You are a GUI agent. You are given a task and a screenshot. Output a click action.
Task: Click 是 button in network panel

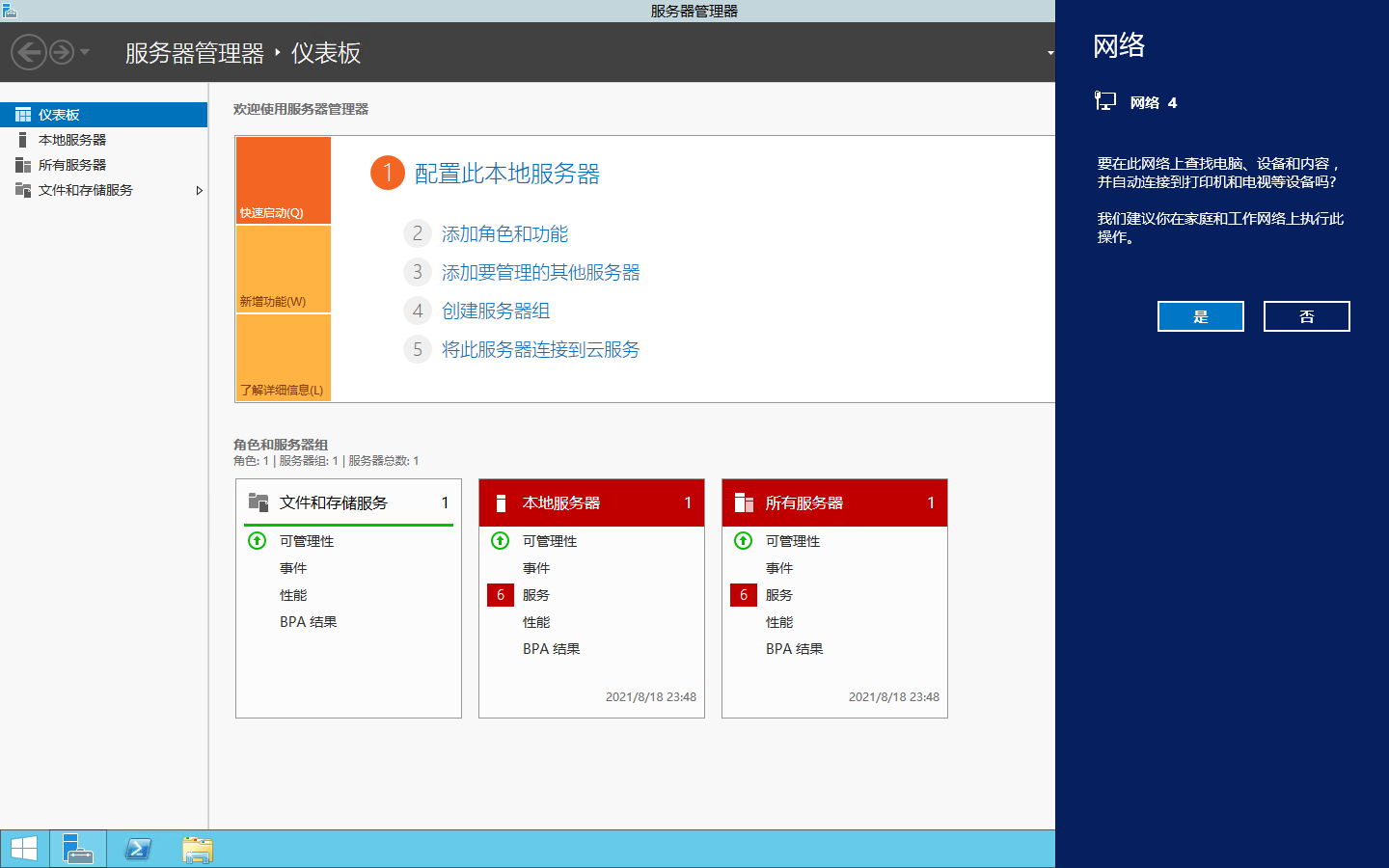click(1201, 316)
